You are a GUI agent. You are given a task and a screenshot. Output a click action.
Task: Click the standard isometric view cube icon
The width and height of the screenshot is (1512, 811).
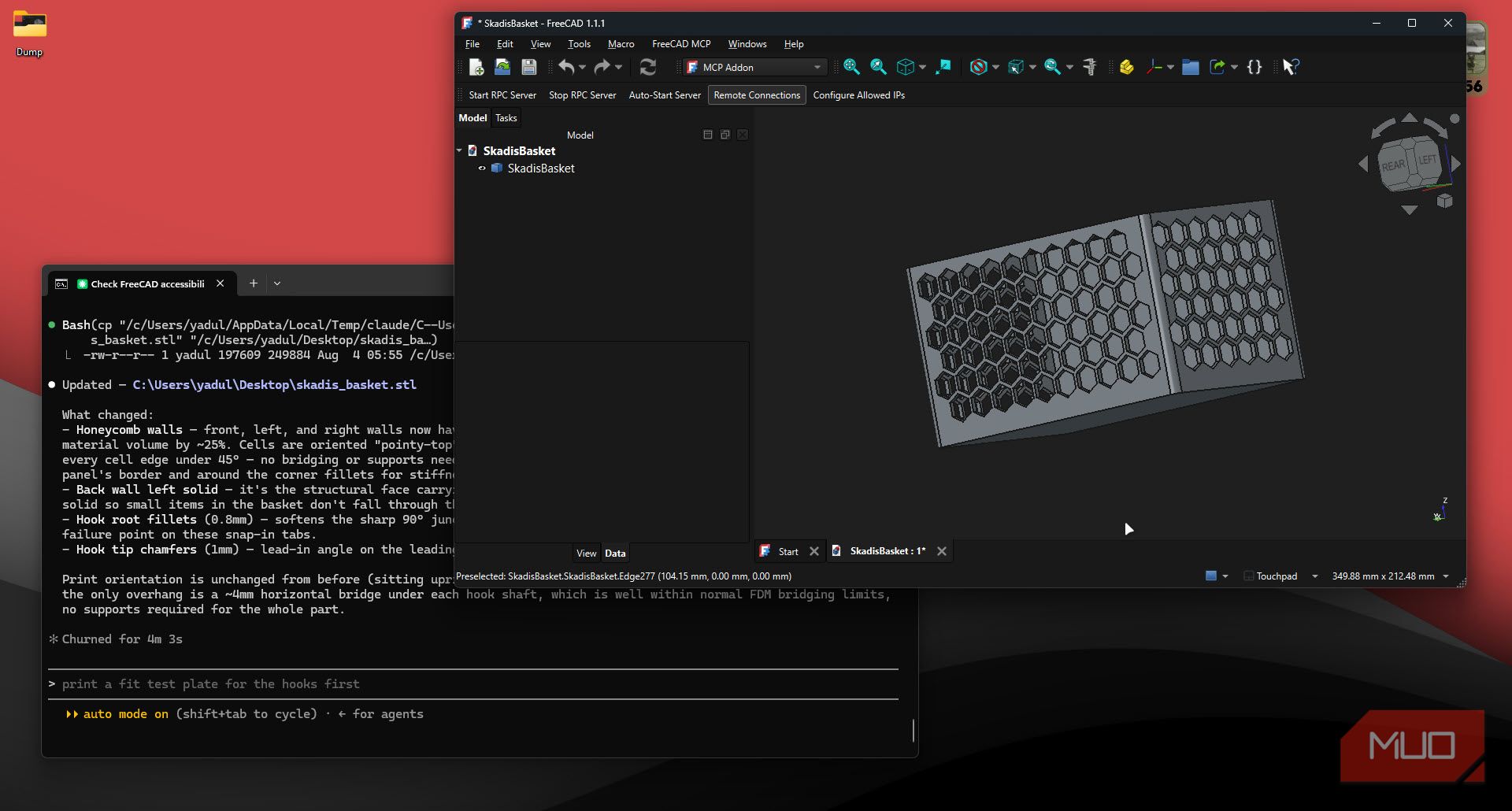click(x=906, y=68)
